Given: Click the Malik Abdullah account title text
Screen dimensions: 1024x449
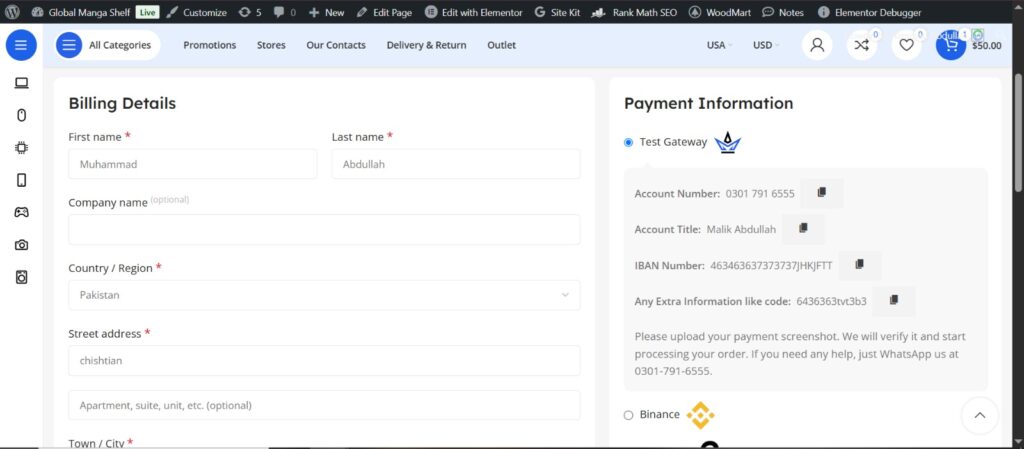Looking at the screenshot, I should [741, 230].
